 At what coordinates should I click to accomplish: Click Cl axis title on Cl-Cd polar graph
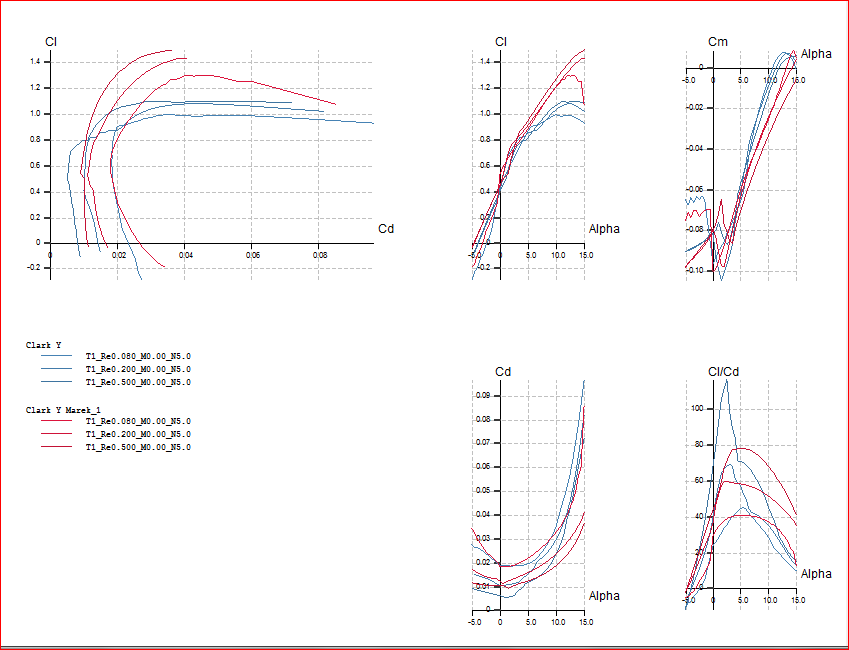(51, 41)
